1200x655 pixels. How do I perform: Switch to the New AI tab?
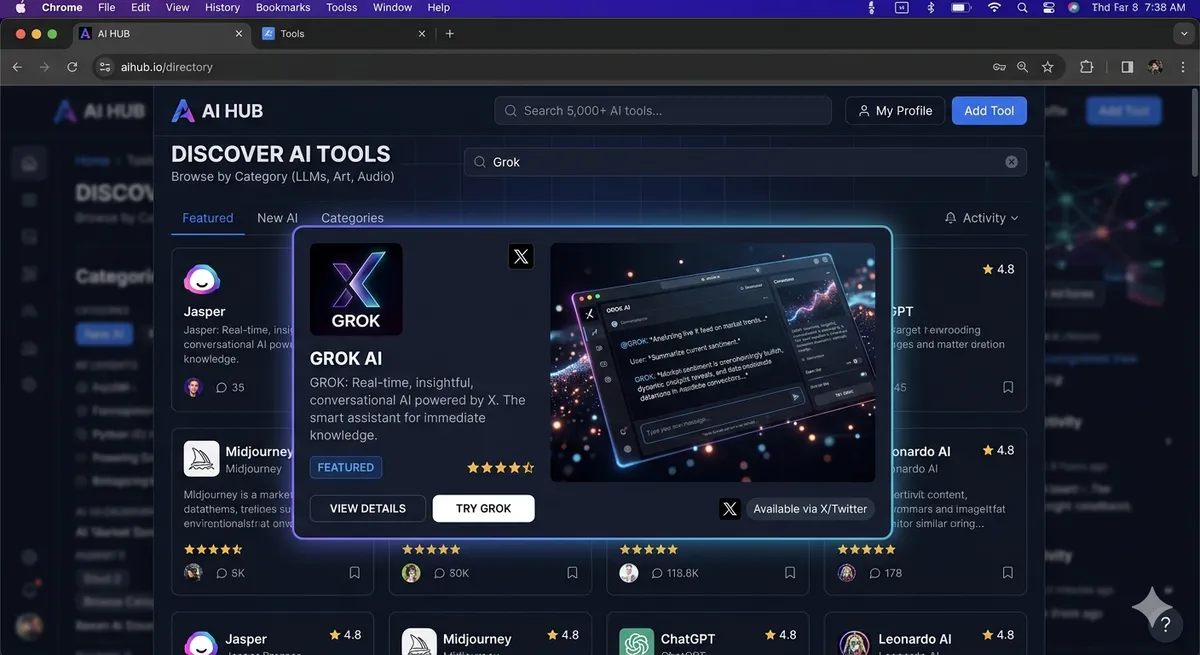(277, 218)
